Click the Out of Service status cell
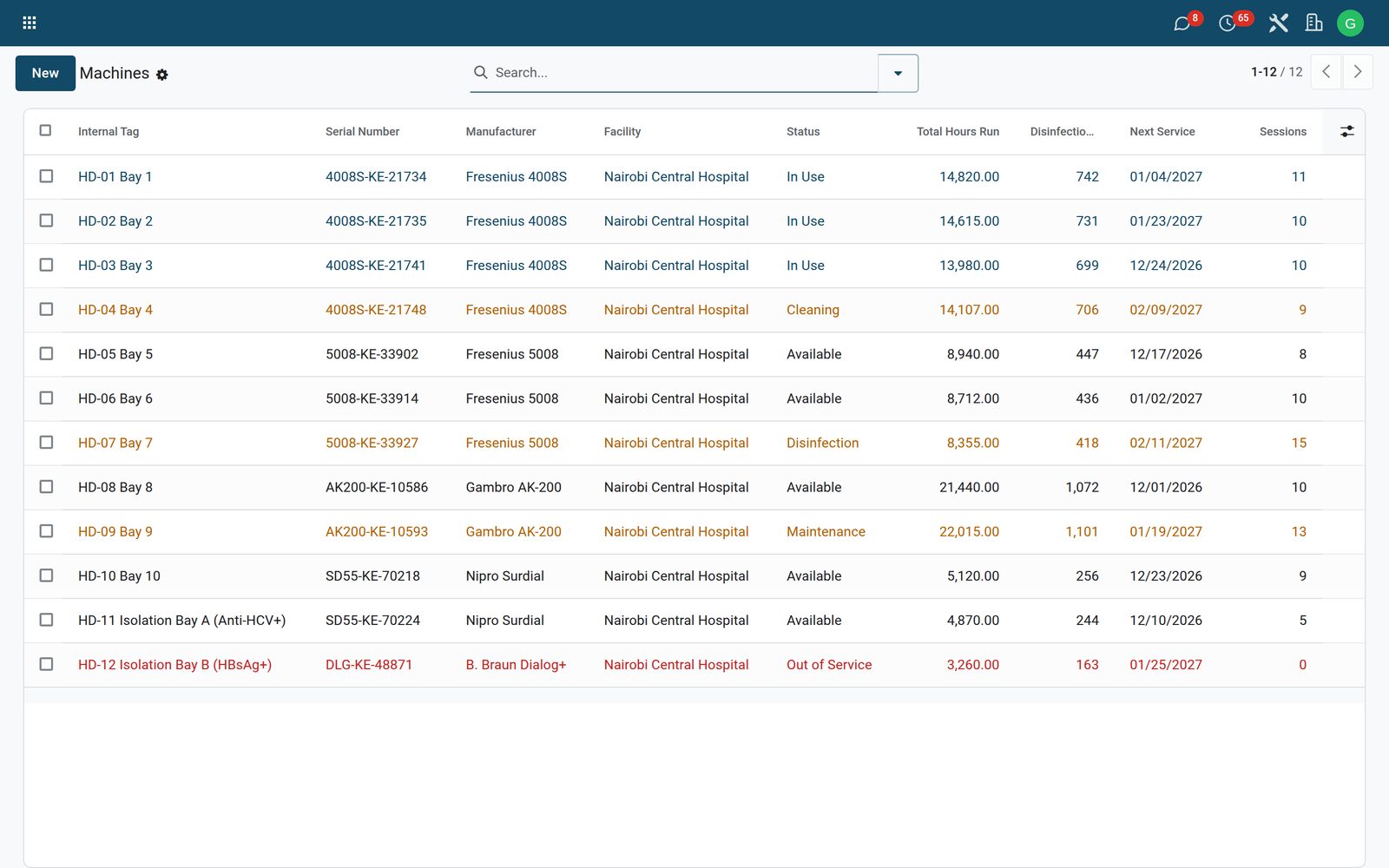The width and height of the screenshot is (1389, 868). click(x=829, y=665)
